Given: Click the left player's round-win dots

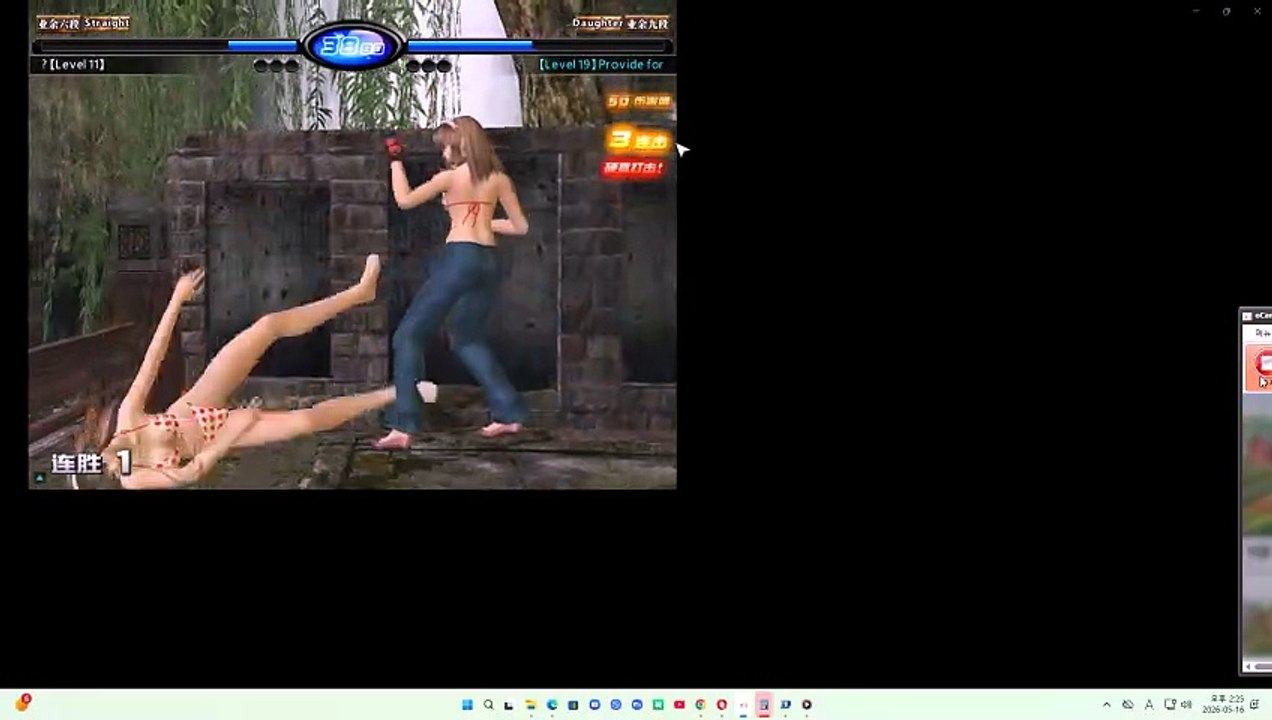Looking at the screenshot, I should (276, 66).
